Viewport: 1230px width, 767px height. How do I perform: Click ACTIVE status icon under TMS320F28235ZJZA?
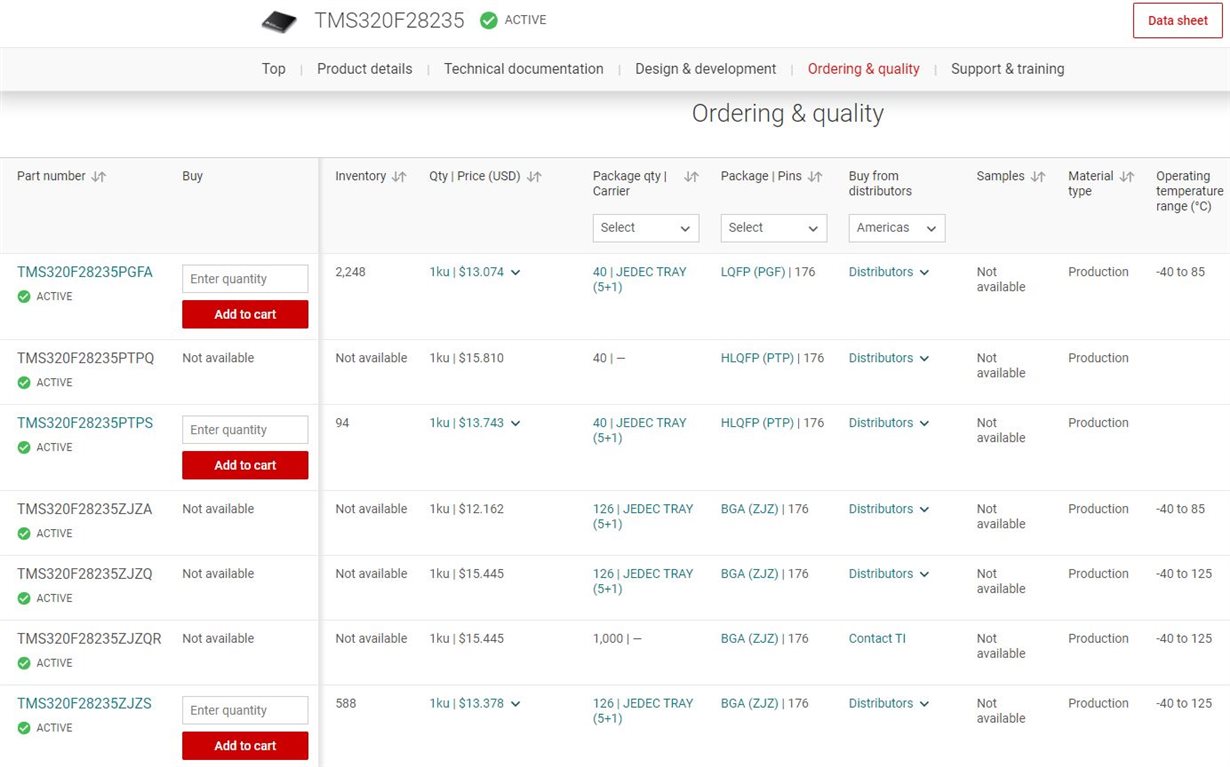(24, 533)
